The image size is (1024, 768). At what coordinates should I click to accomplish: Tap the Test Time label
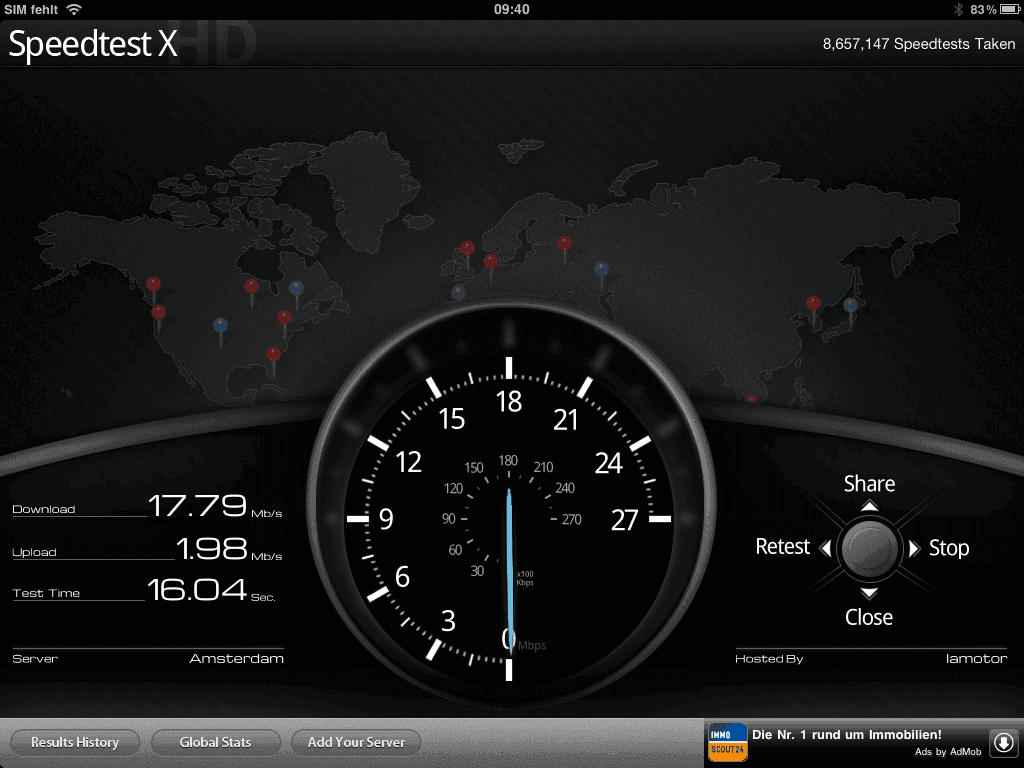tap(46, 593)
